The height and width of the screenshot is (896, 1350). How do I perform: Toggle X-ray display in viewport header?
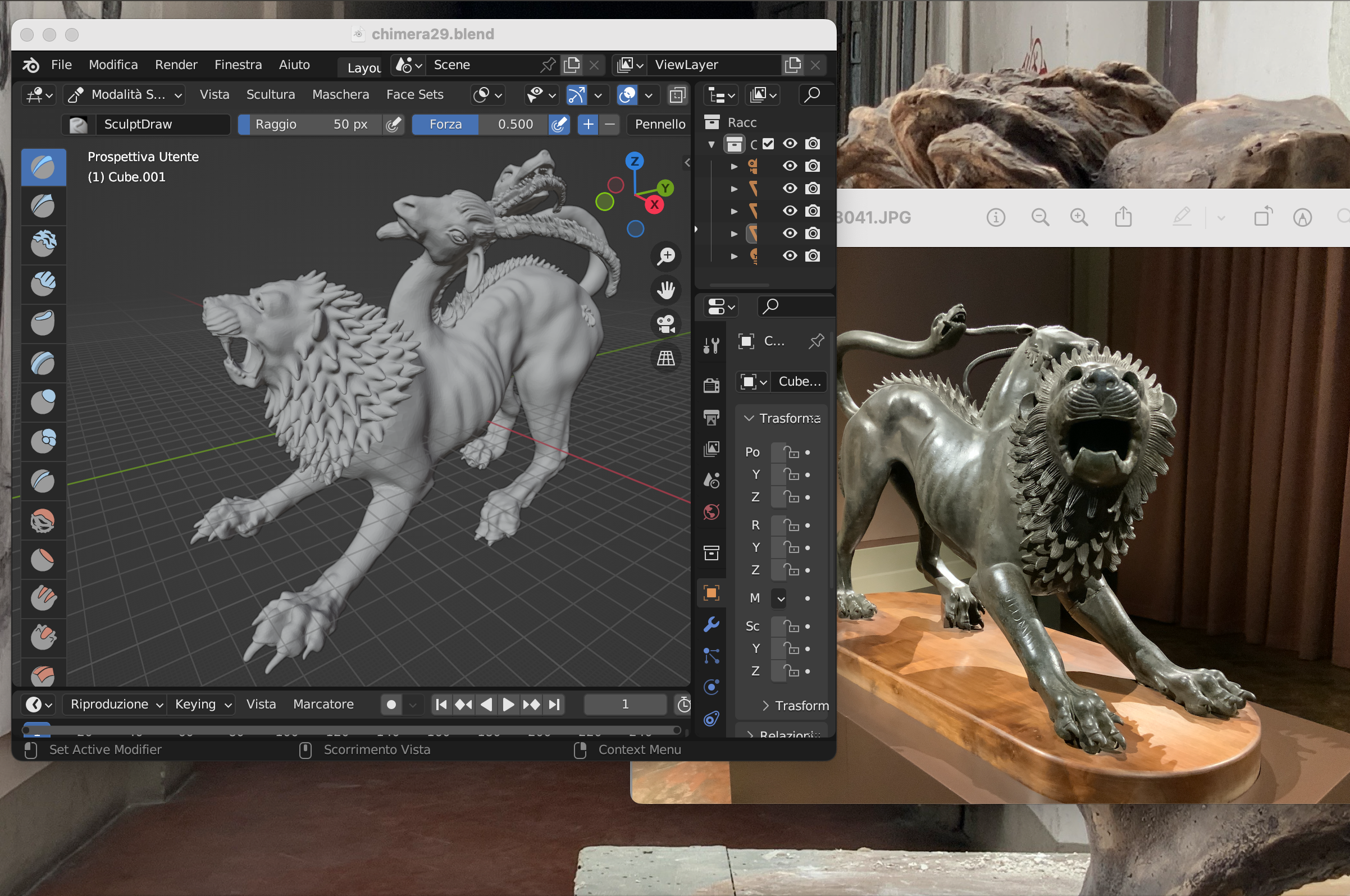tap(678, 95)
